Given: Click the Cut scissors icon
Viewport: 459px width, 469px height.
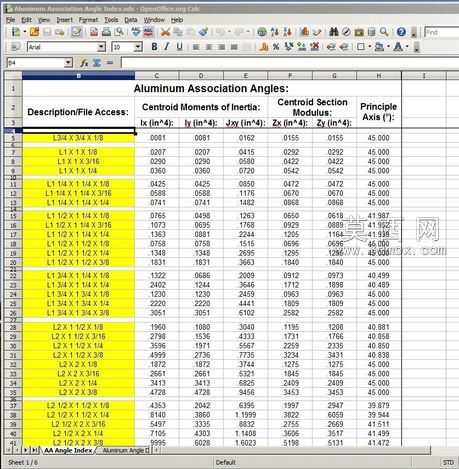Looking at the screenshot, I should pos(165,32).
